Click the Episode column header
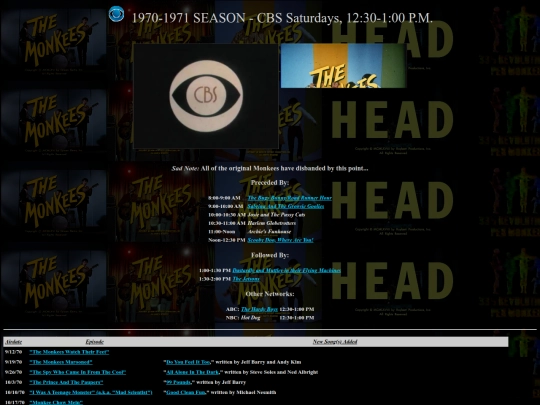Viewport: 540px width, 405px height. click(95, 342)
